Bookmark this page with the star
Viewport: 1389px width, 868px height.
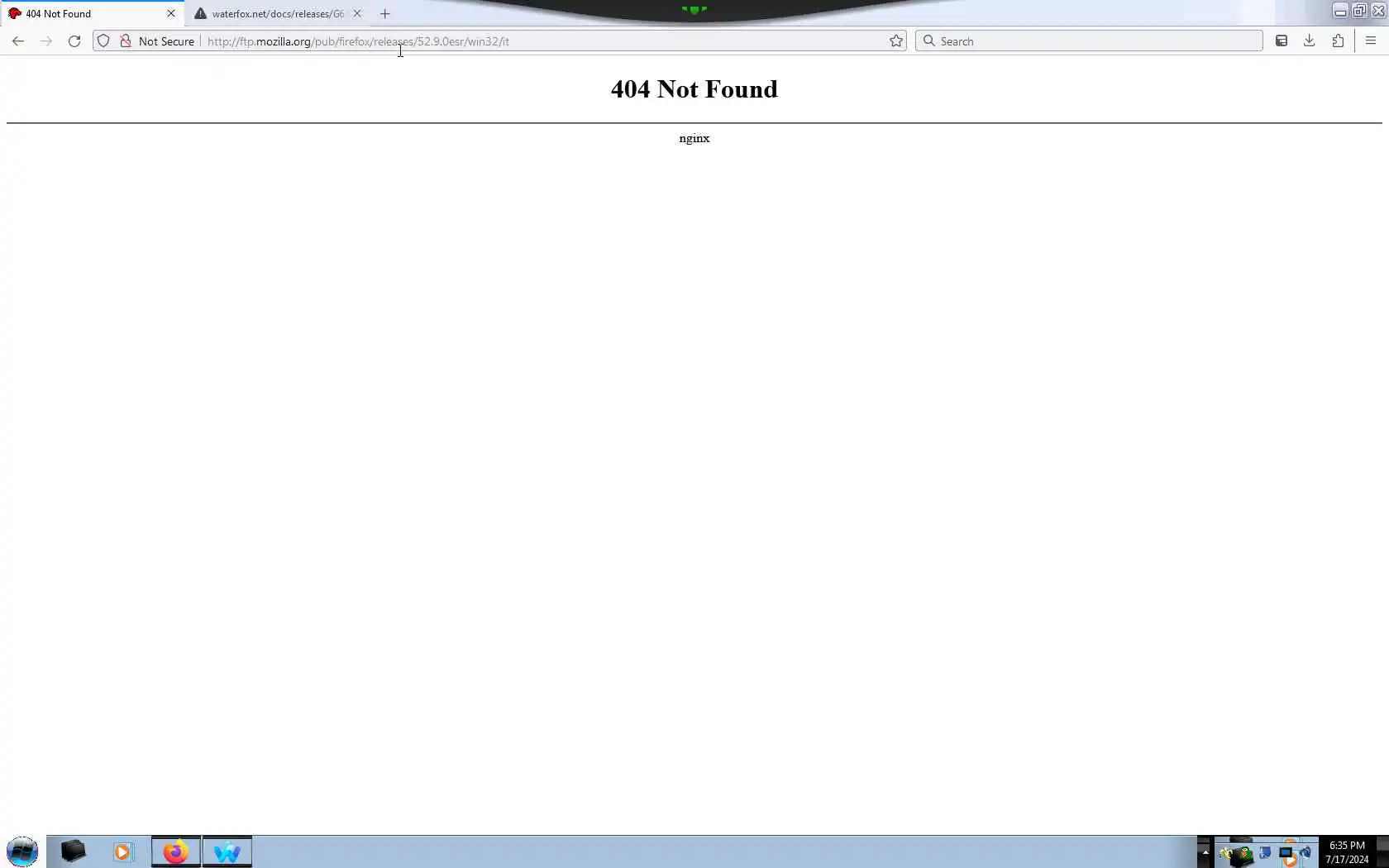coord(896,41)
